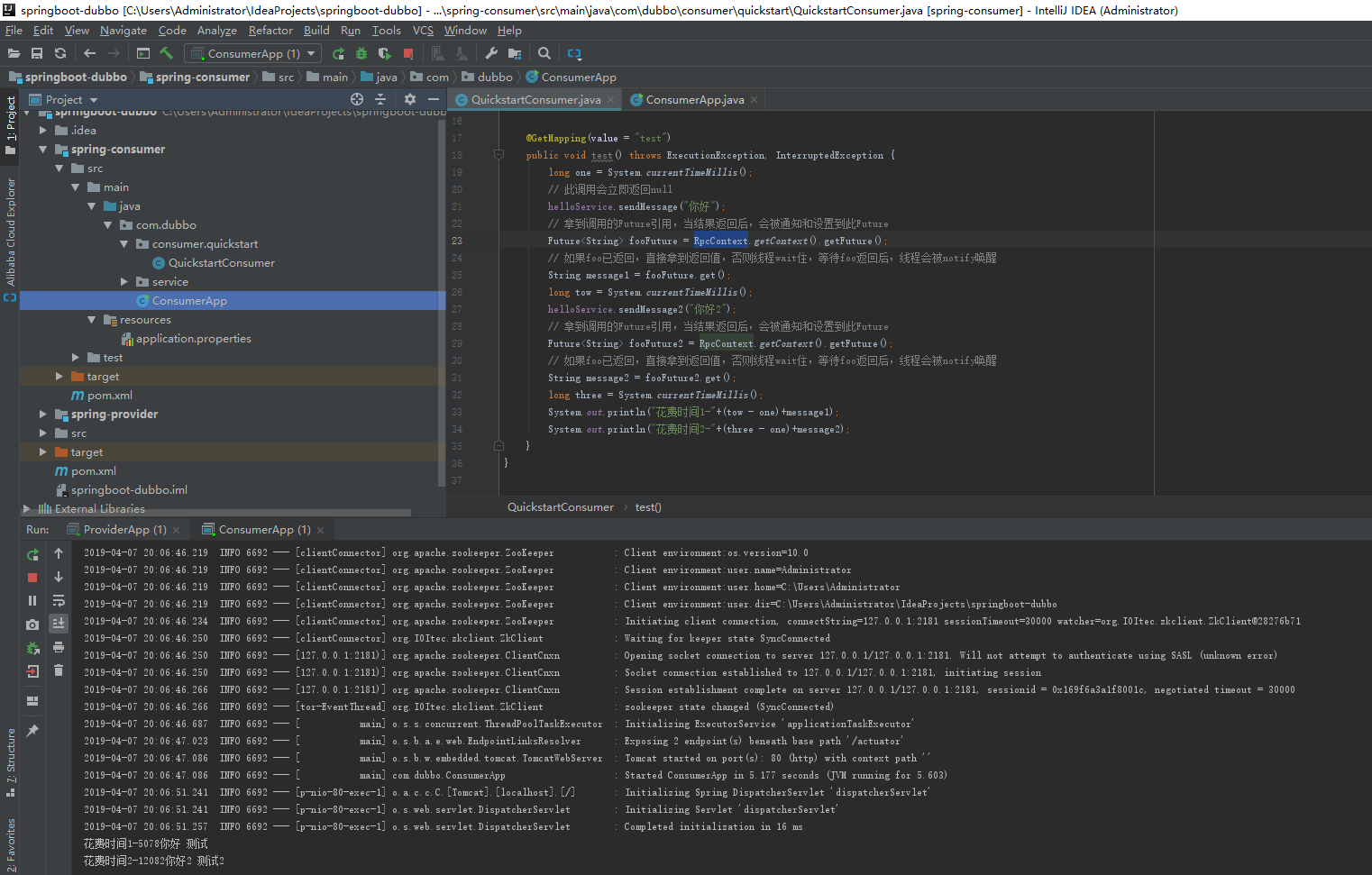Open Settings via wrench icon
1372x875 pixels.
491,54
